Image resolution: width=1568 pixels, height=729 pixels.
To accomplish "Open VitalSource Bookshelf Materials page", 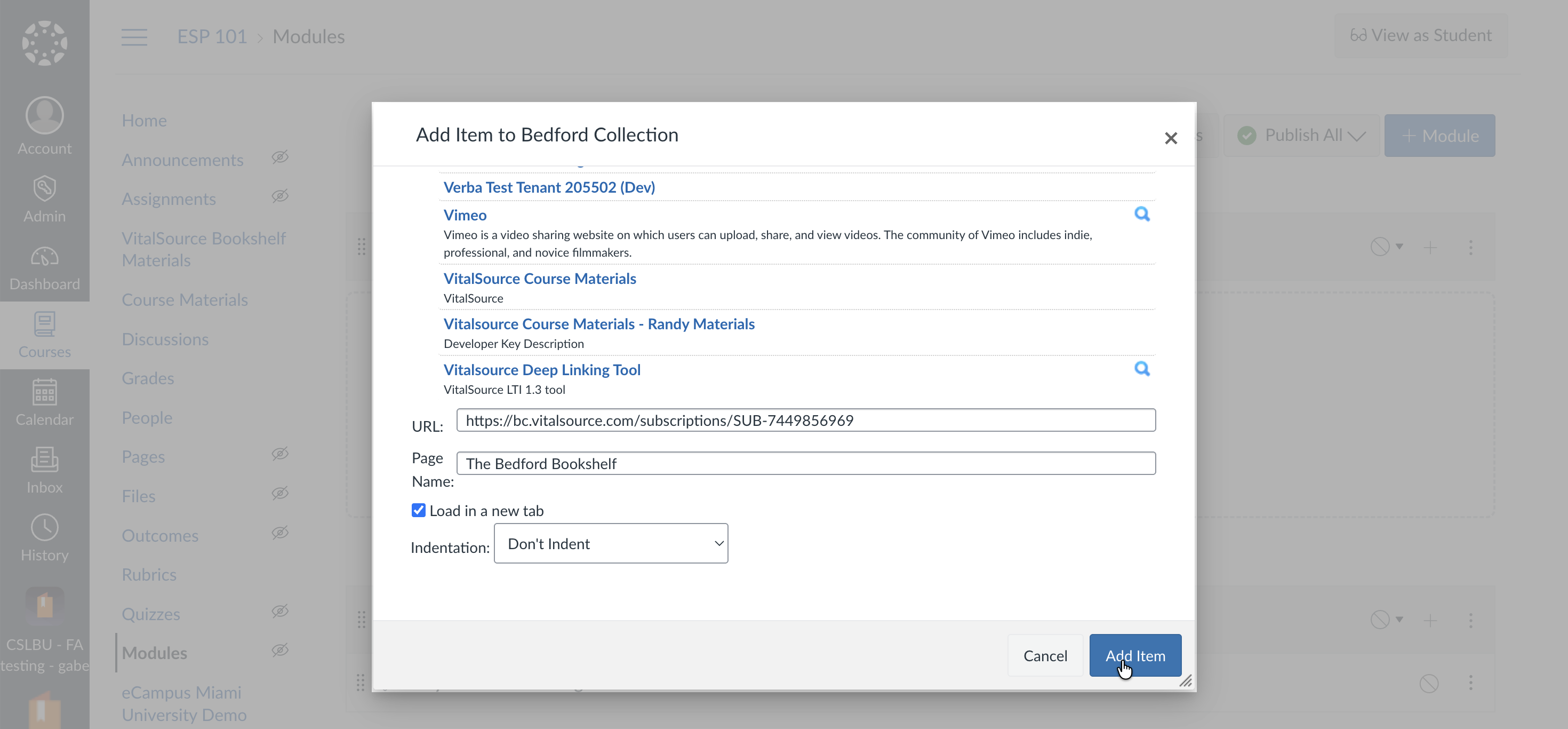I will tap(204, 249).
